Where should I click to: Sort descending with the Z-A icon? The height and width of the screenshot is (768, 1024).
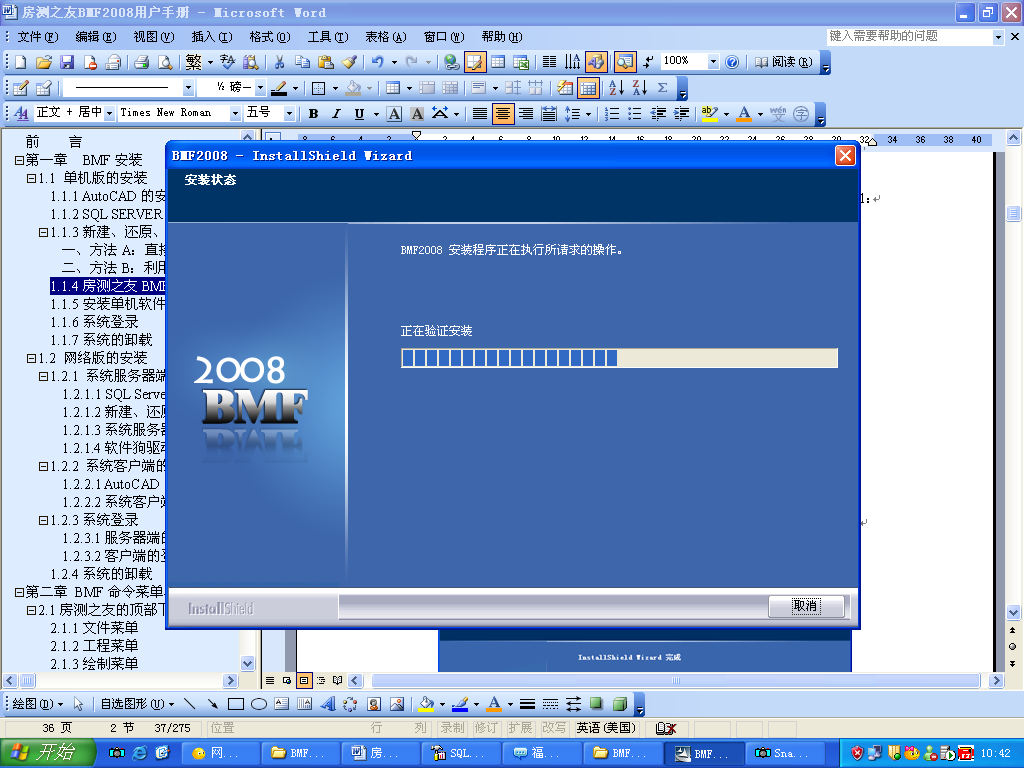(x=639, y=88)
